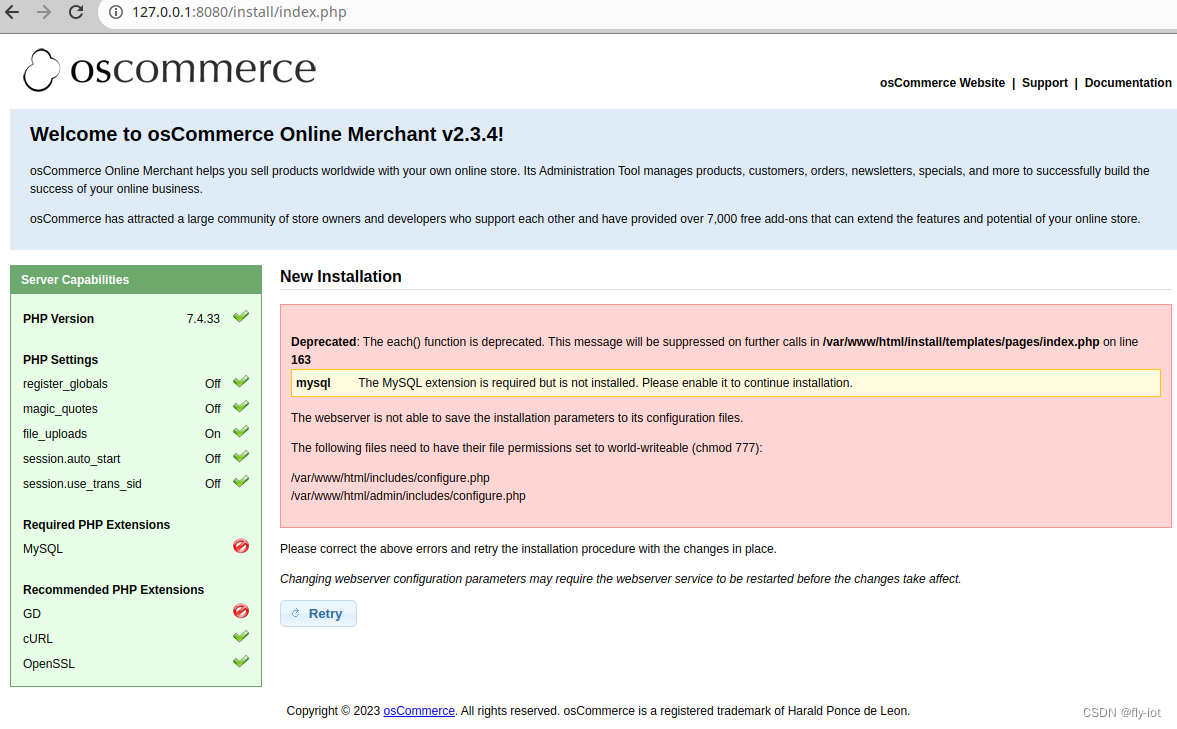
Task: Click the session.auto_start setting name
Action: (x=71, y=459)
